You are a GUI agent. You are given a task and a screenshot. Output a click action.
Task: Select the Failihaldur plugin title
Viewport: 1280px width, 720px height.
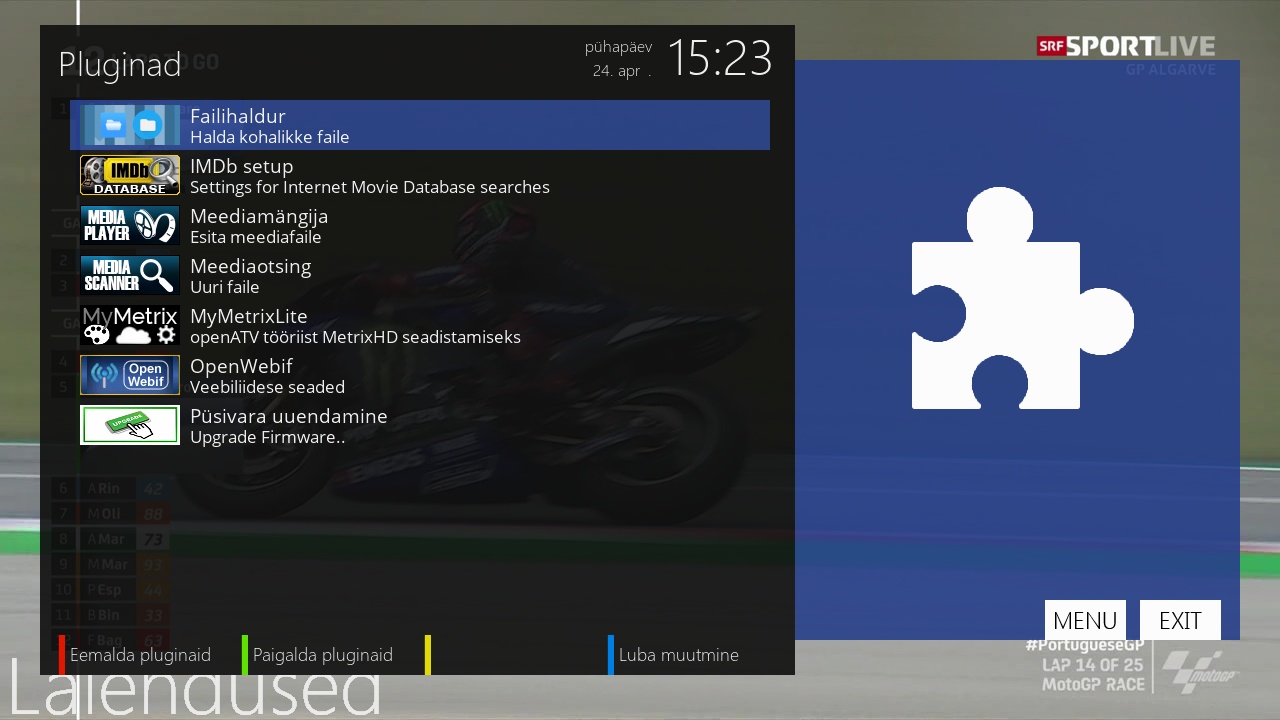[238, 116]
